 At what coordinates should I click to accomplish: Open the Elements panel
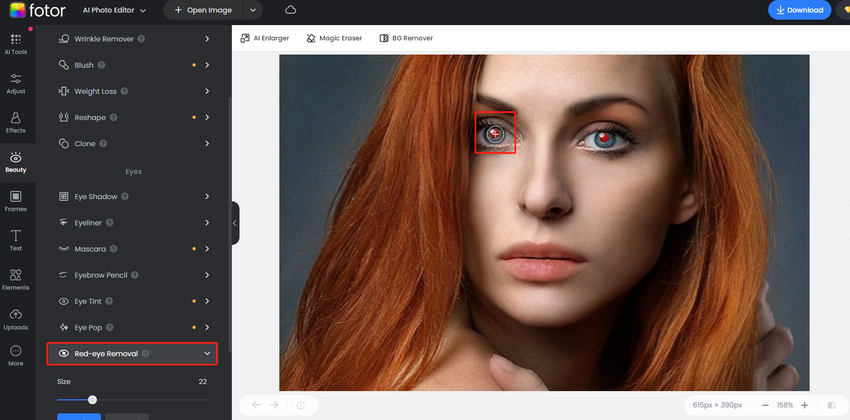(x=15, y=279)
